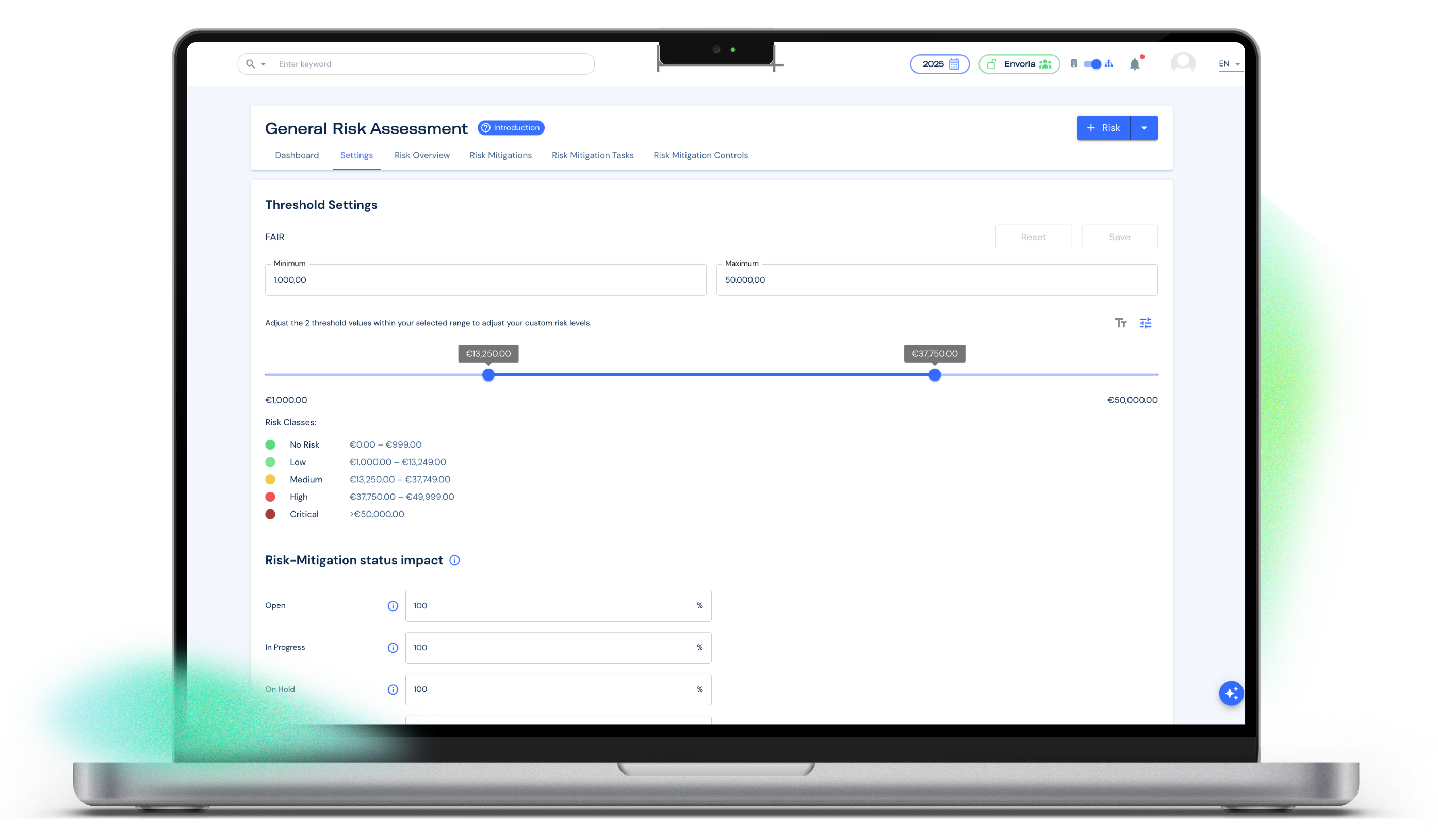Select the Settings tab

coord(356,155)
